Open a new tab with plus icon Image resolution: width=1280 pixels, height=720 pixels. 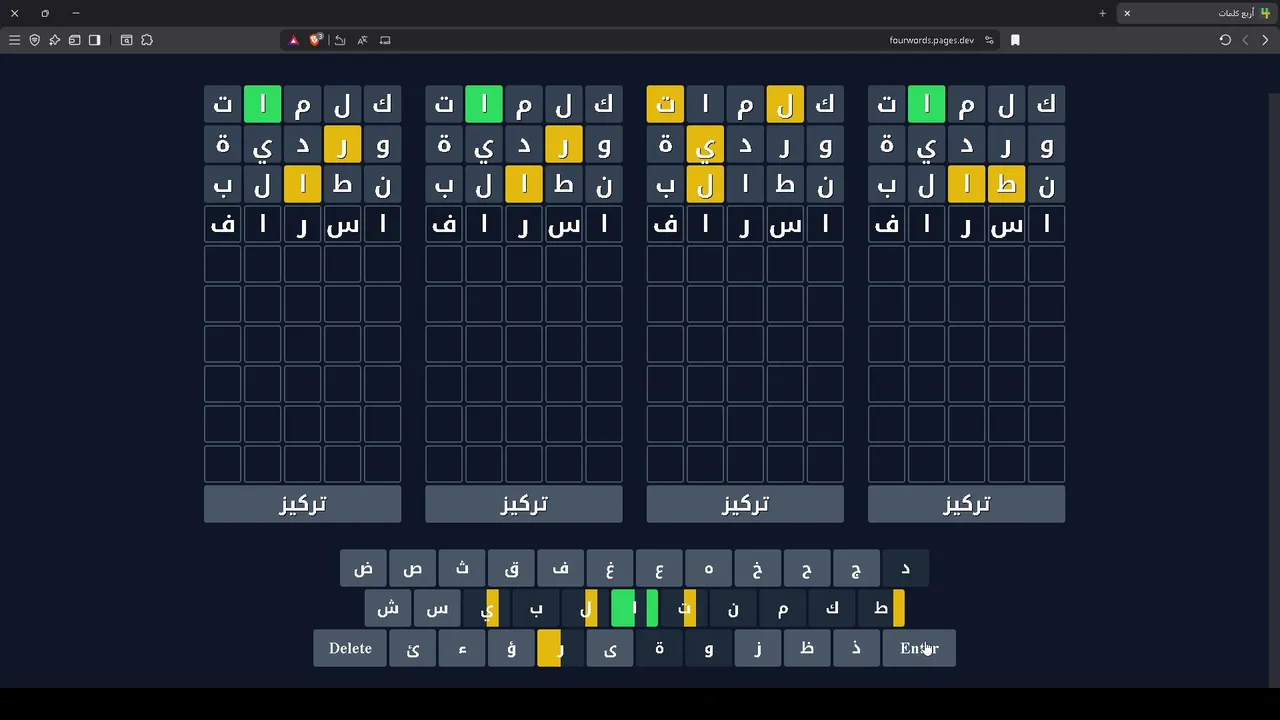click(x=1102, y=13)
